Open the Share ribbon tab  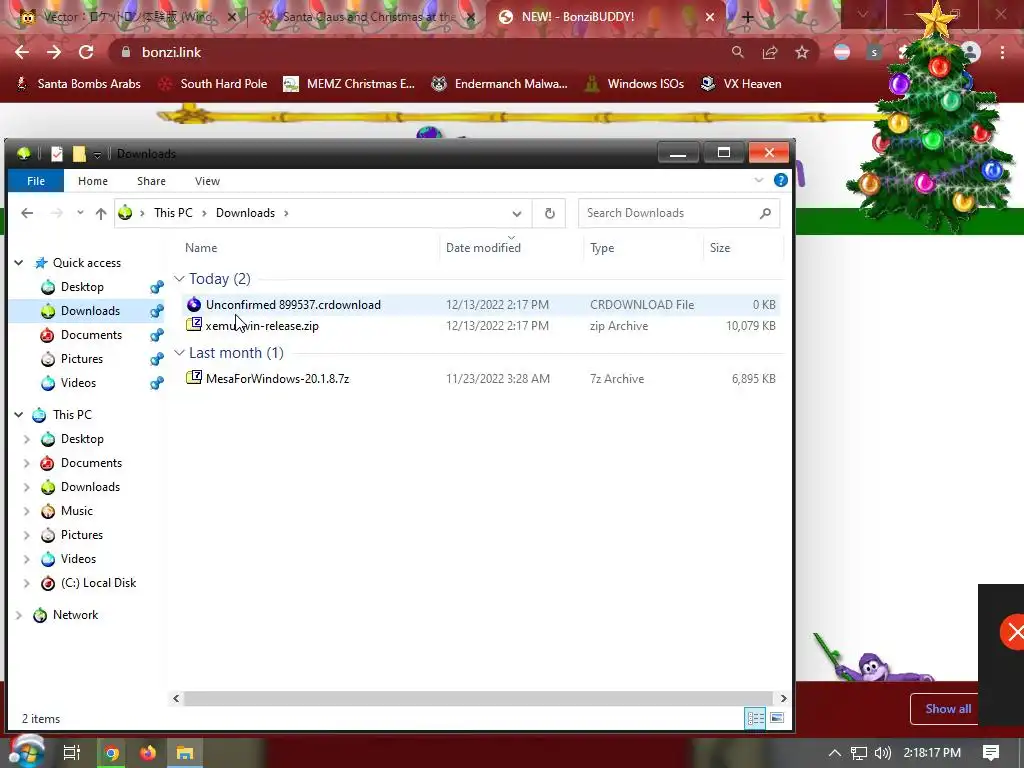tap(151, 181)
